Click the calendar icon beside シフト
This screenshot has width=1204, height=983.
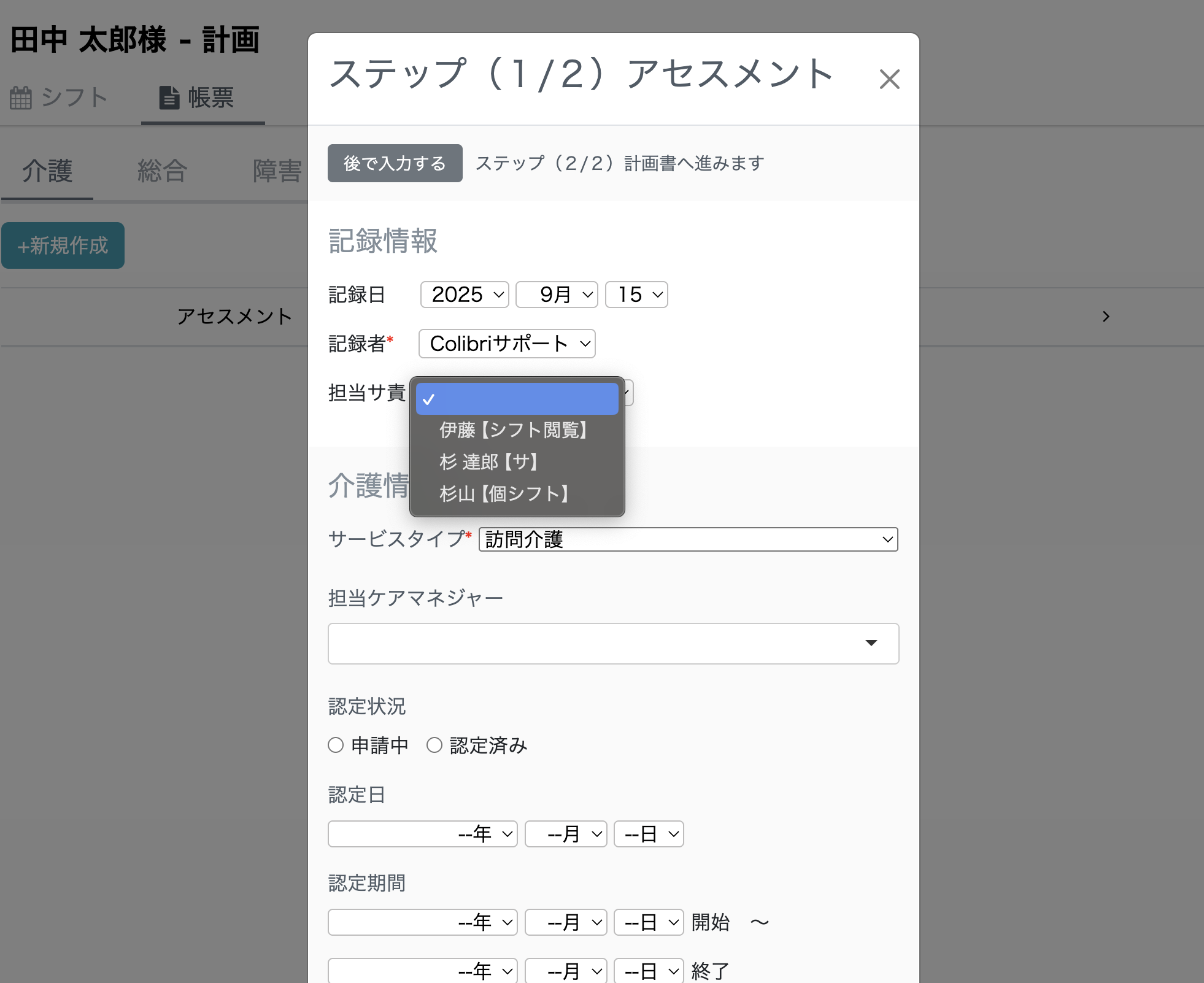pyautogui.click(x=20, y=97)
